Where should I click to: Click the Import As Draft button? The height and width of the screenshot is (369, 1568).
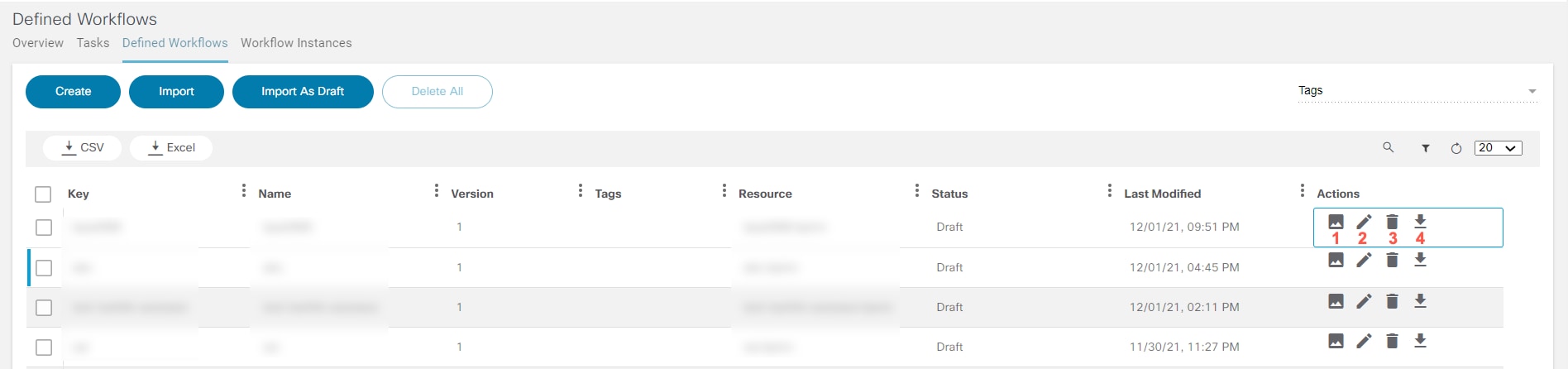pos(303,92)
